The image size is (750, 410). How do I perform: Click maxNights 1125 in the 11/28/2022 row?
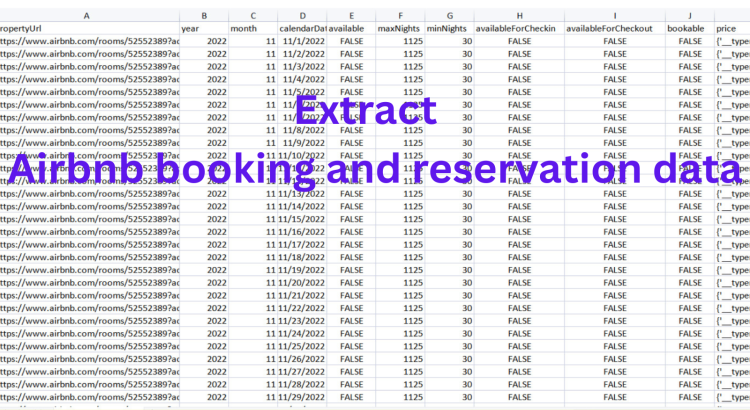(x=400, y=385)
